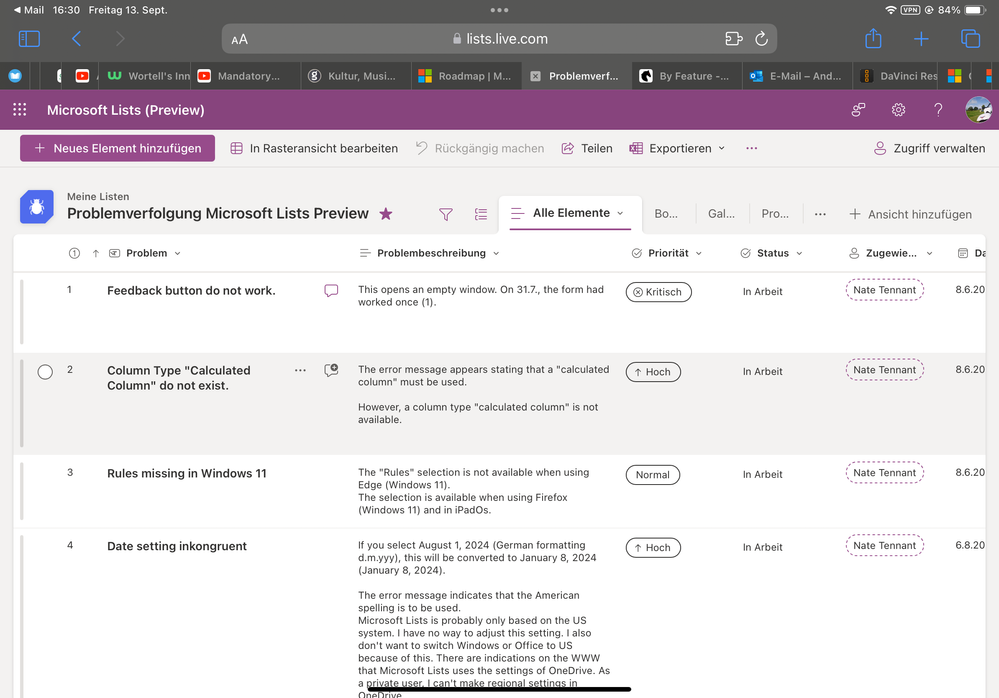The height and width of the screenshot is (698, 999).
Task: Click the info column header icon
Action: 75,253
